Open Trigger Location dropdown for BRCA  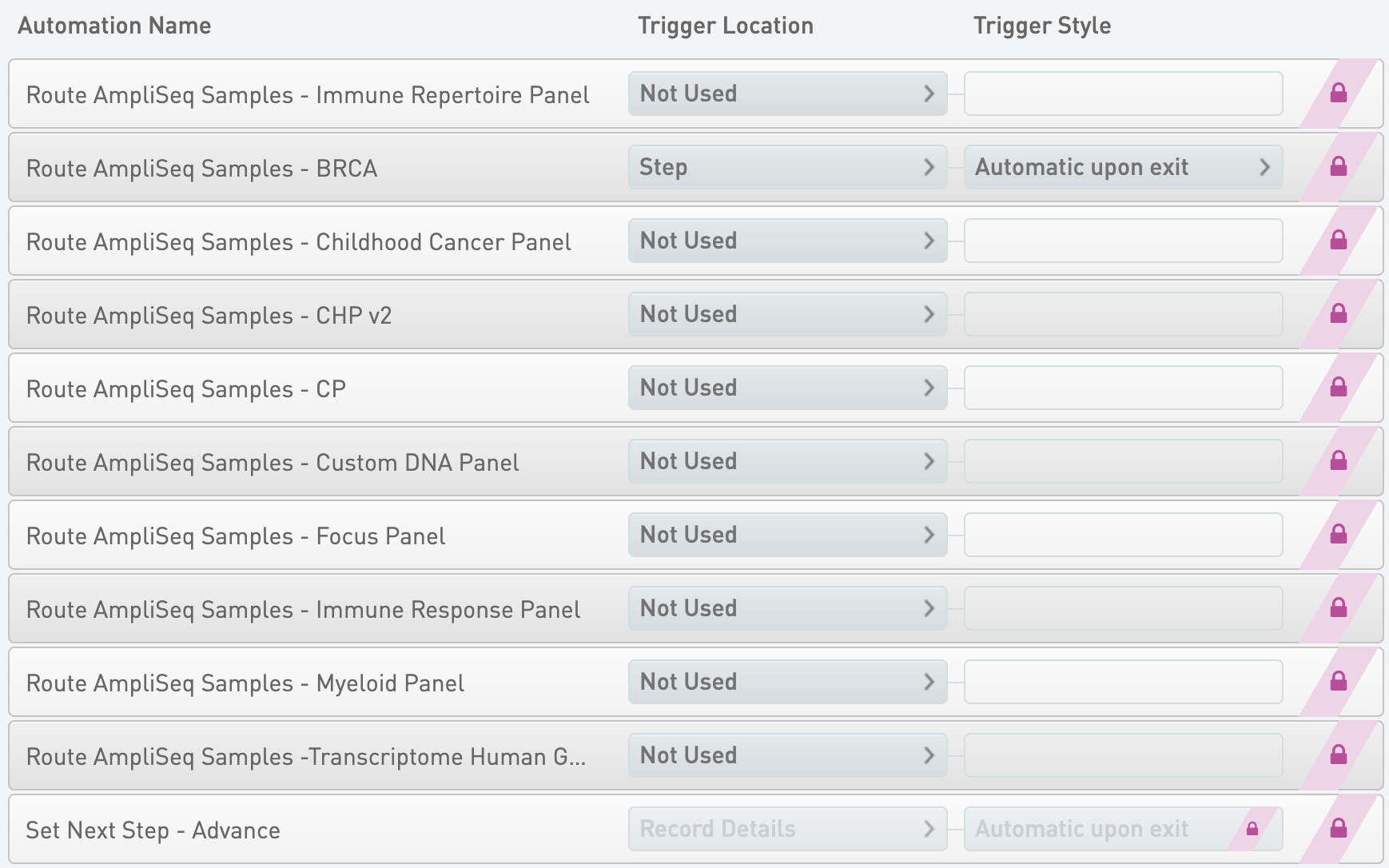(787, 167)
